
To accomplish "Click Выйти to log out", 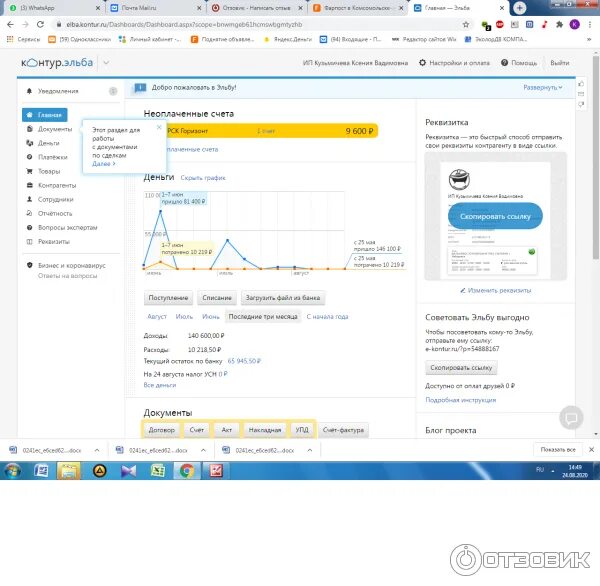I will [559, 63].
